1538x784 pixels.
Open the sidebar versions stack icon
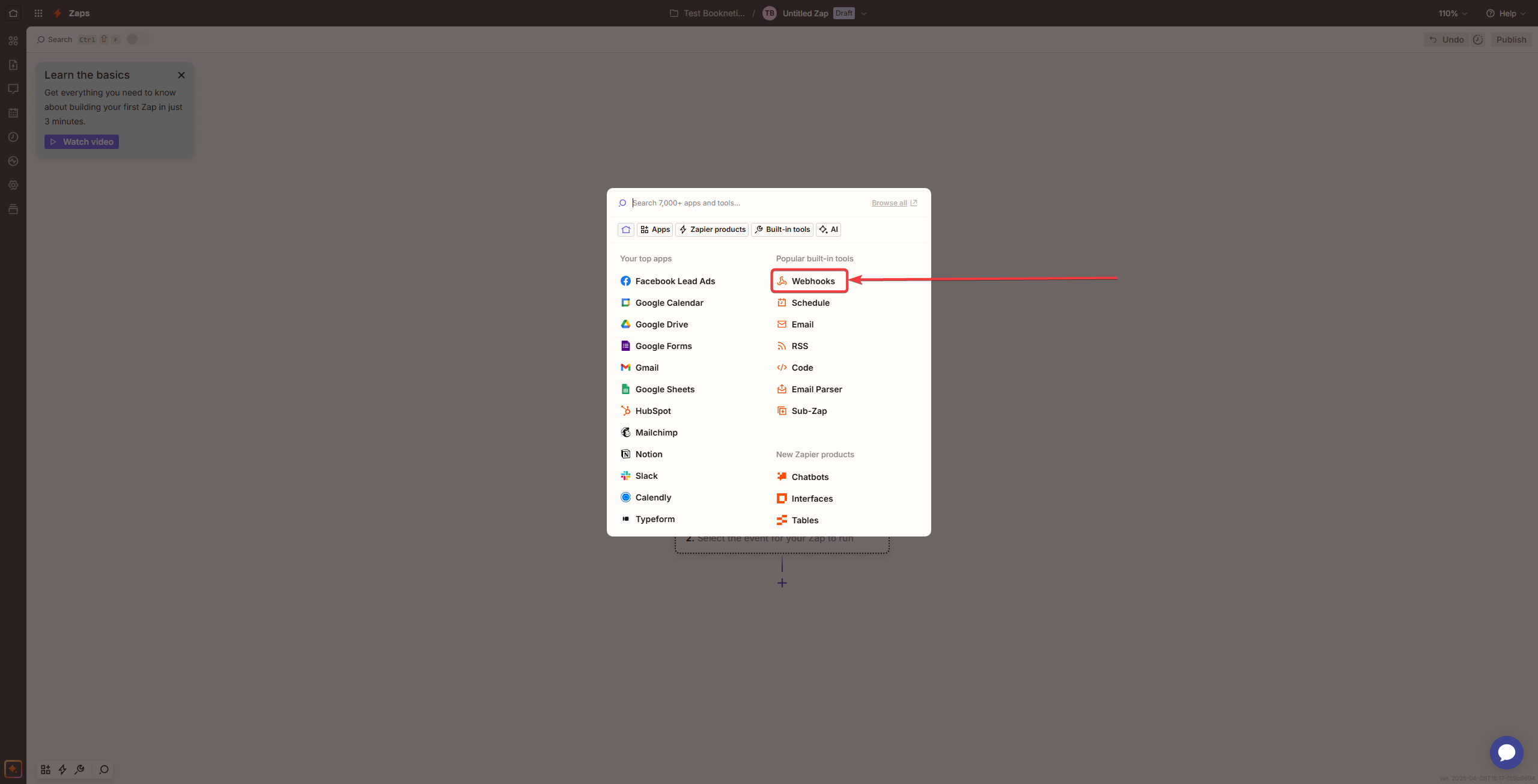pyautogui.click(x=13, y=209)
